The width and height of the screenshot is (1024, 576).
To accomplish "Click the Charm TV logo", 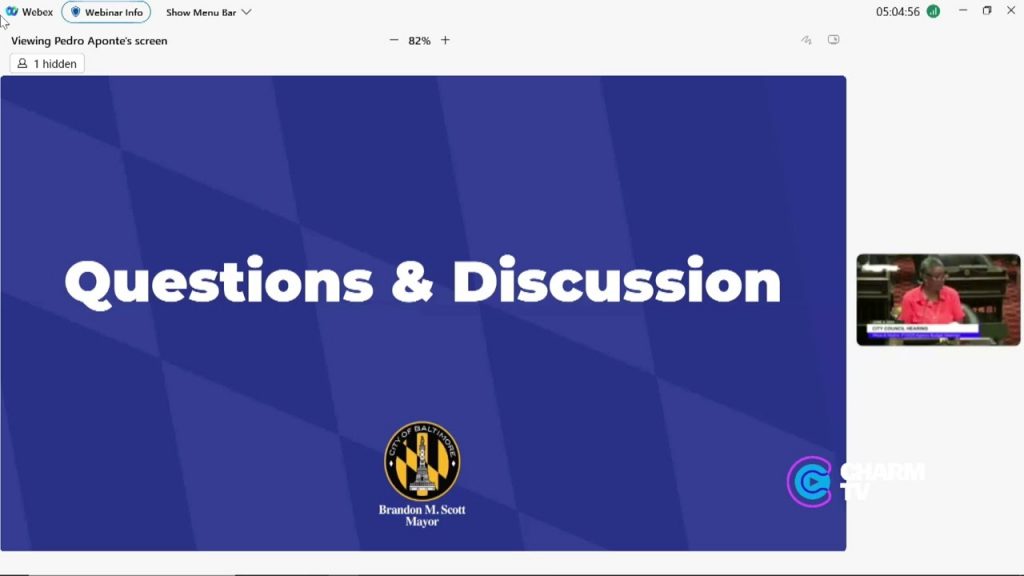I will pyautogui.click(x=856, y=482).
